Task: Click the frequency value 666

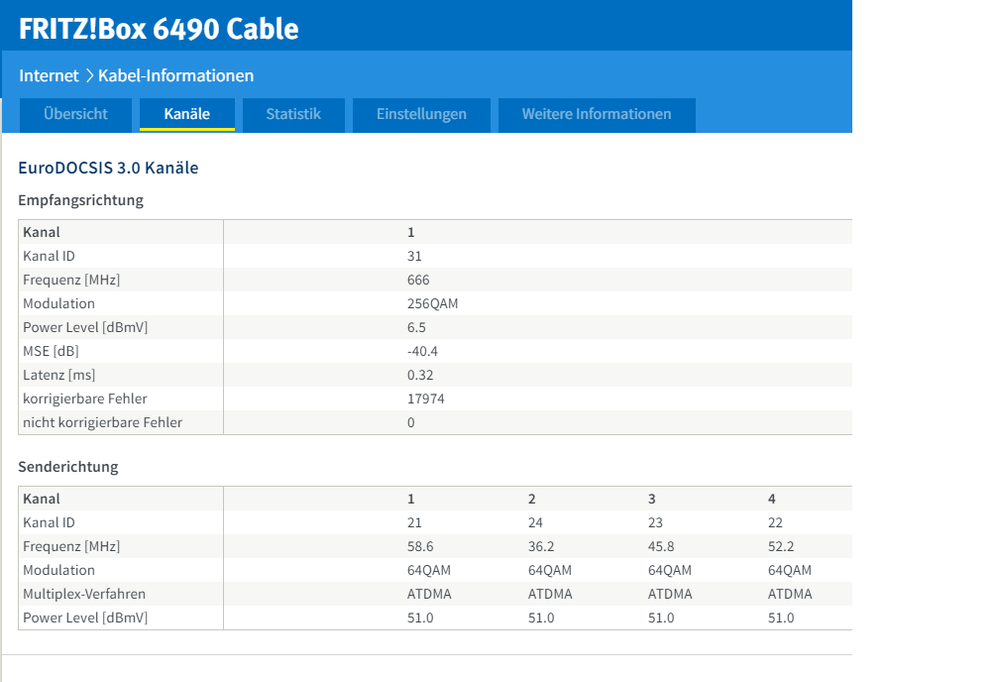Action: tap(419, 280)
